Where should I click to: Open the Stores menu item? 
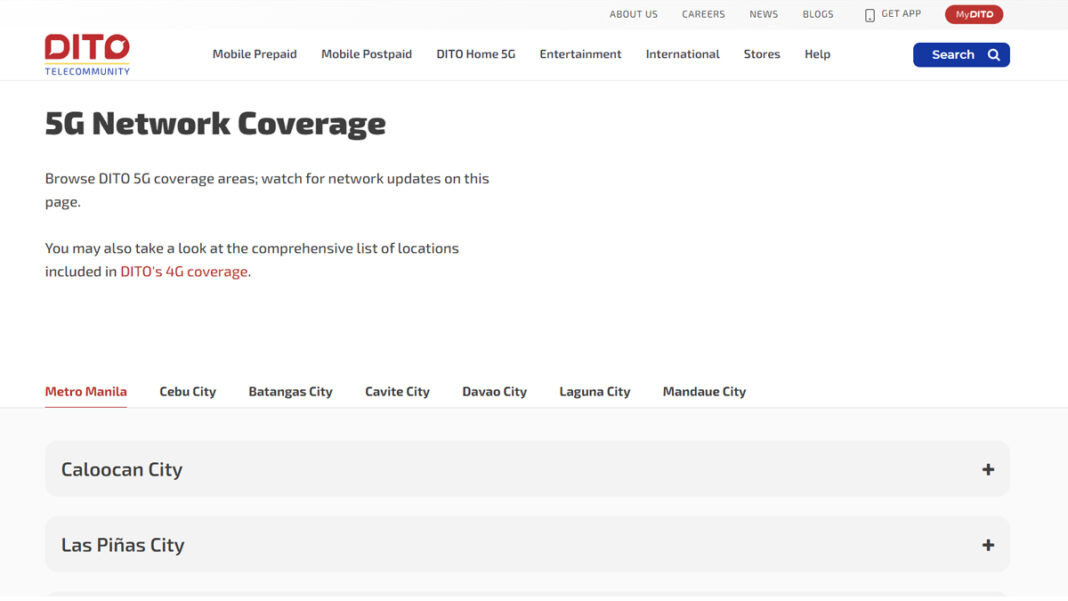coord(761,54)
